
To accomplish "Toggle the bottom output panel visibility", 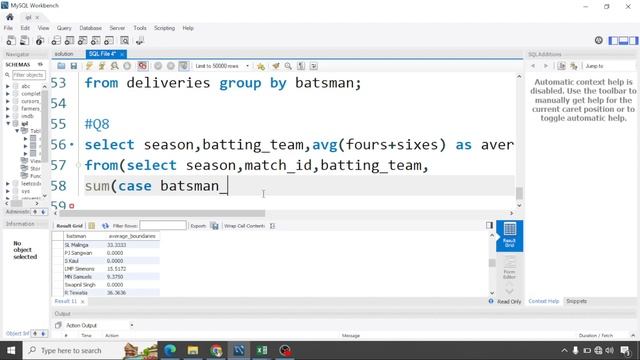I will pyautogui.click(x=623, y=40).
